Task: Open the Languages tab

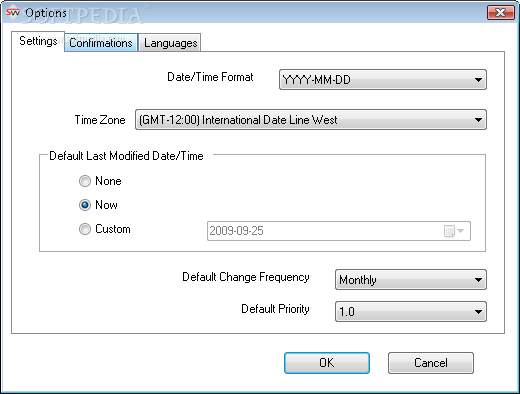Action: (170, 43)
